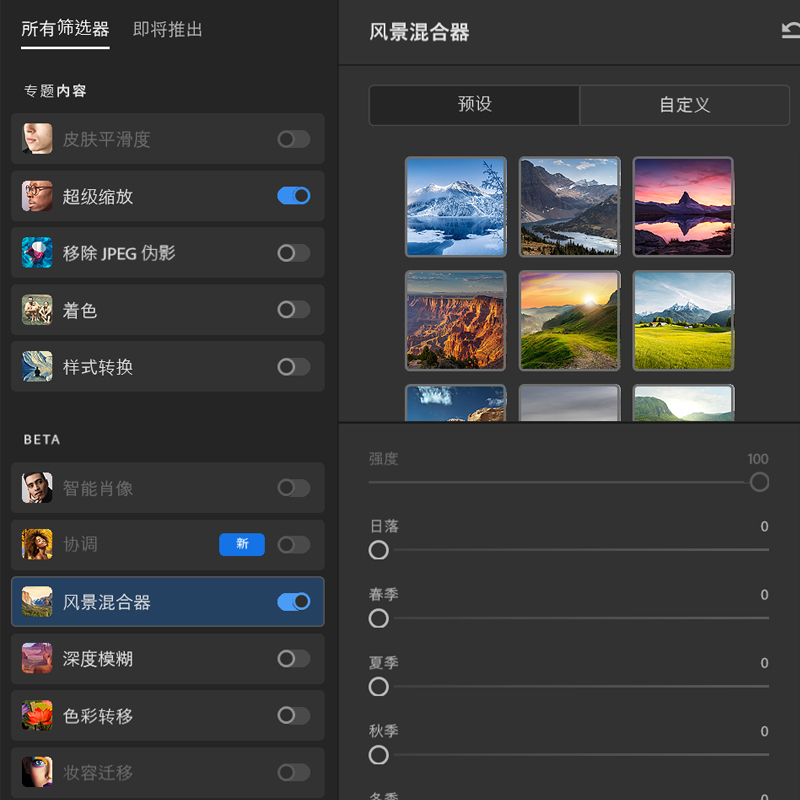Reset 风景混合器 parameters with the undo arrow
Viewport: 800px width, 800px height.
click(791, 31)
